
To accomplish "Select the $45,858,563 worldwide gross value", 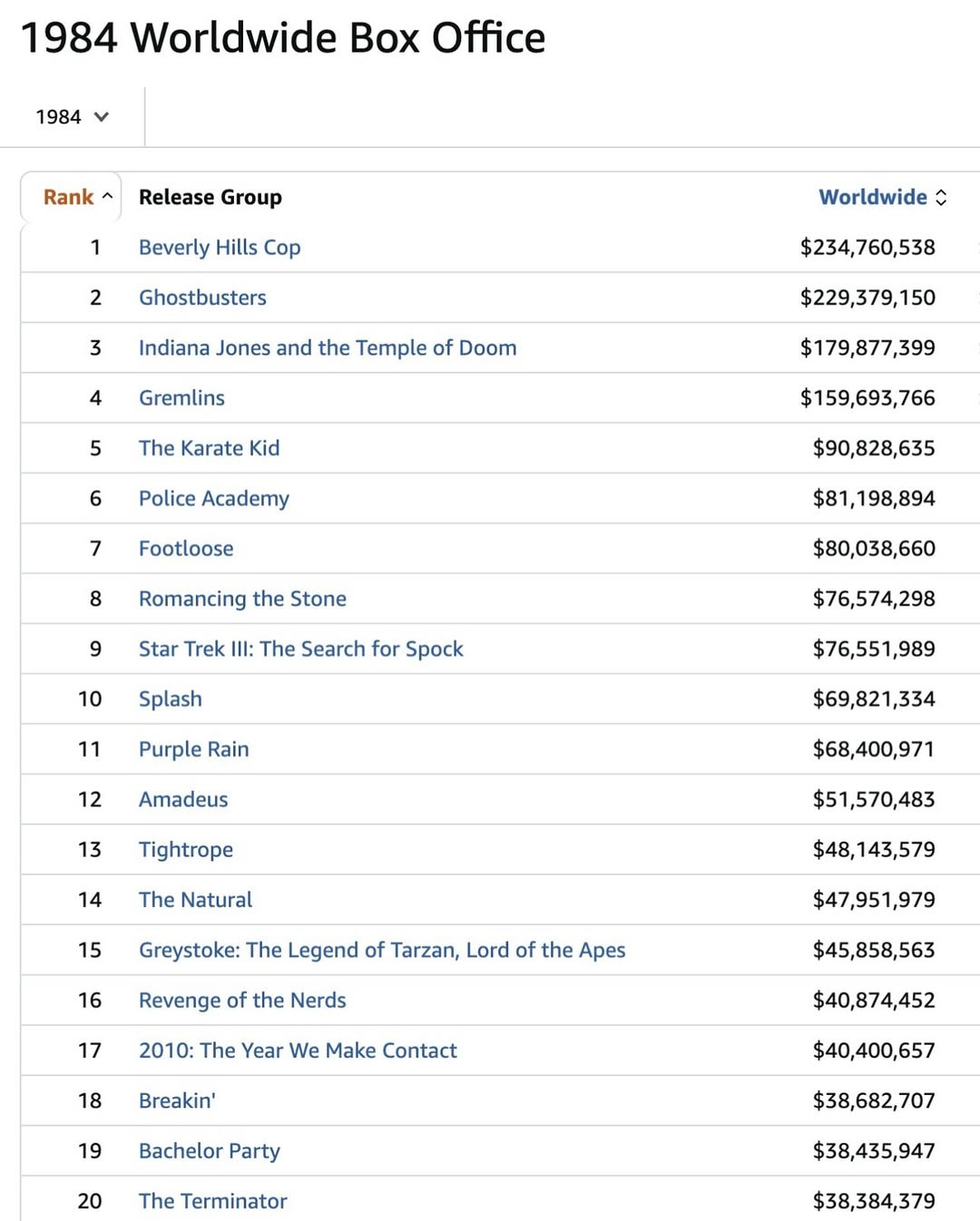I will coord(874,950).
